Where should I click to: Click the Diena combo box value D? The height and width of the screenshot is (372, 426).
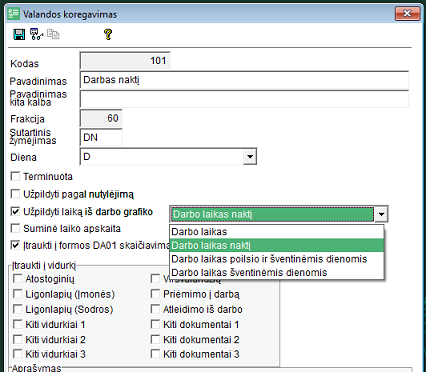coord(162,157)
